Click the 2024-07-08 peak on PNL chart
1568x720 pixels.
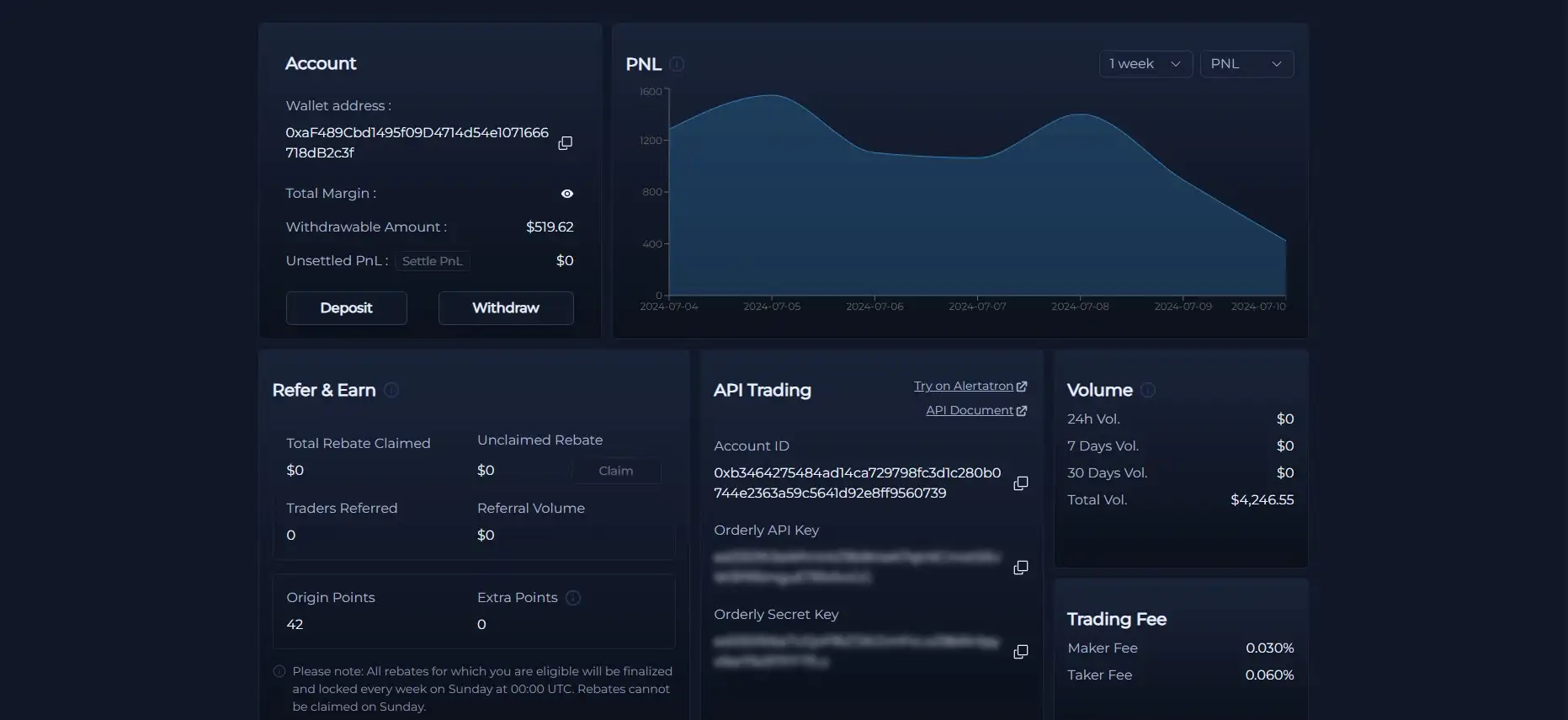pos(1081,115)
